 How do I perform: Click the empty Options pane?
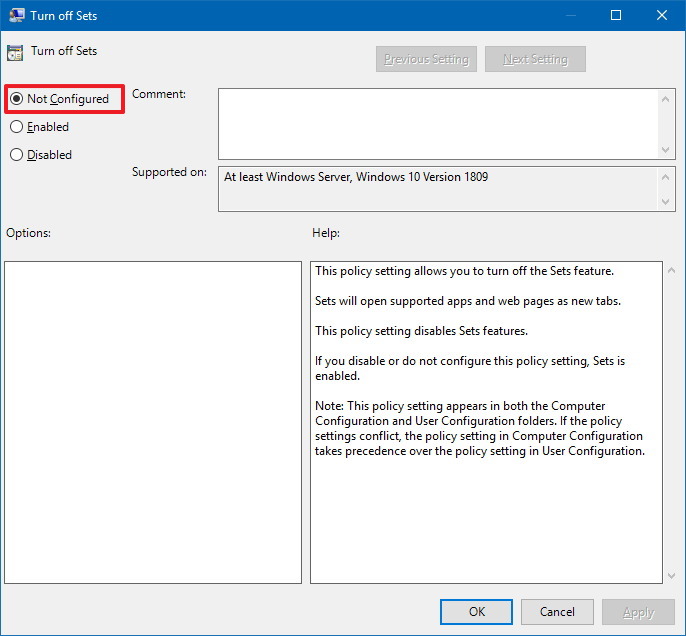coord(153,422)
